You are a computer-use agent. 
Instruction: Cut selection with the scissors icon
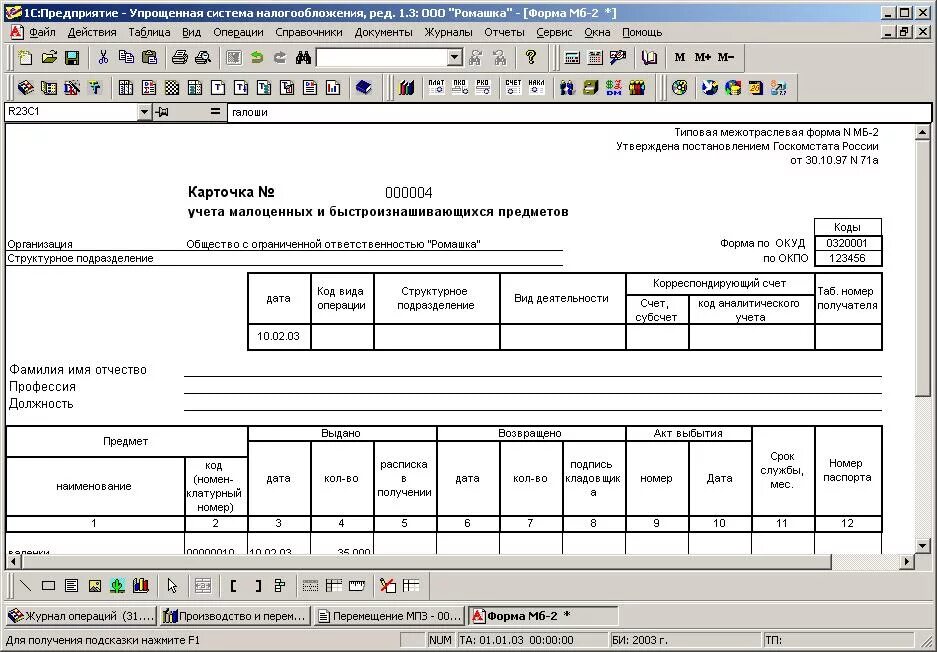coord(103,57)
